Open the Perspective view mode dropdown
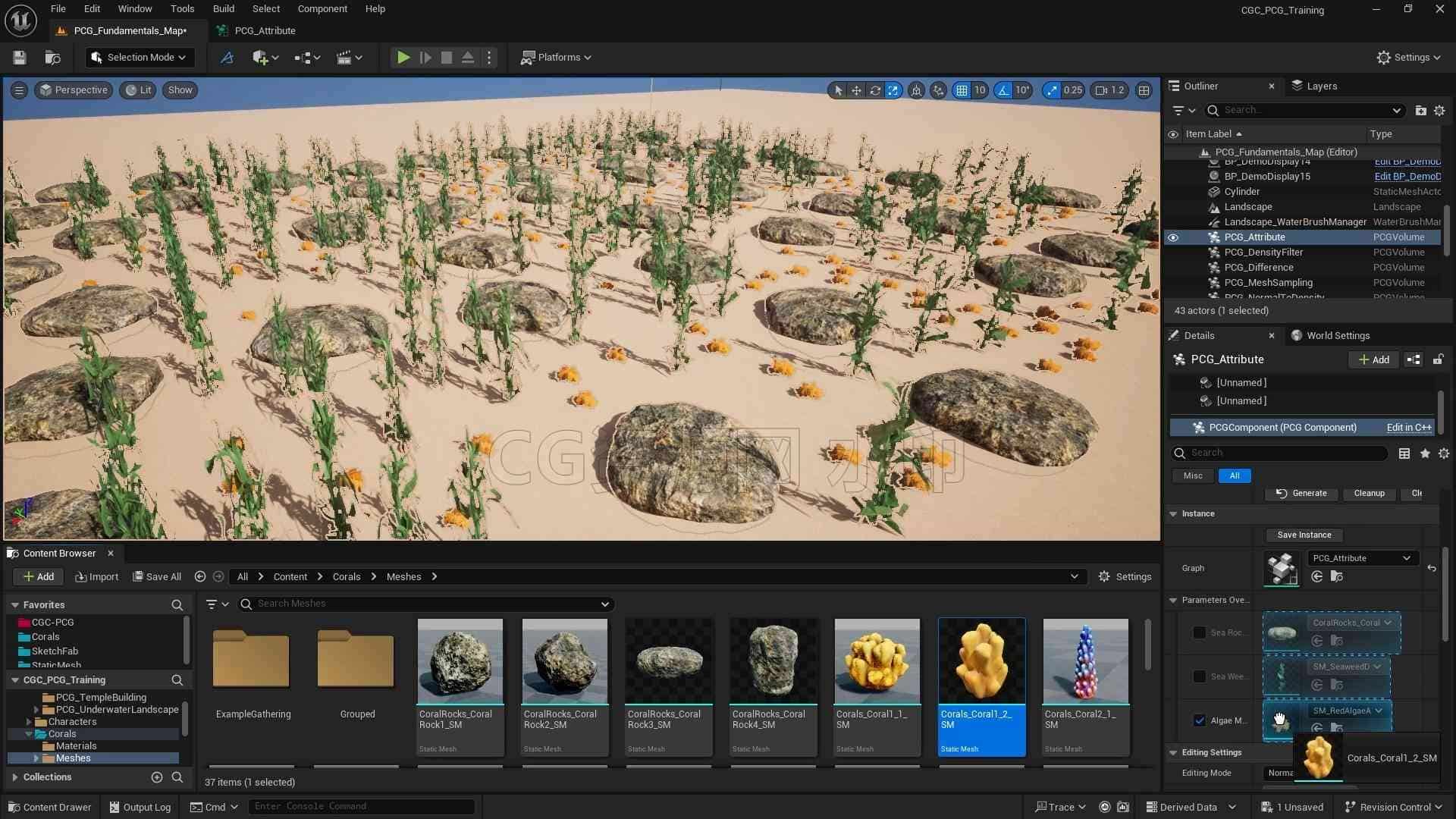 pos(74,90)
